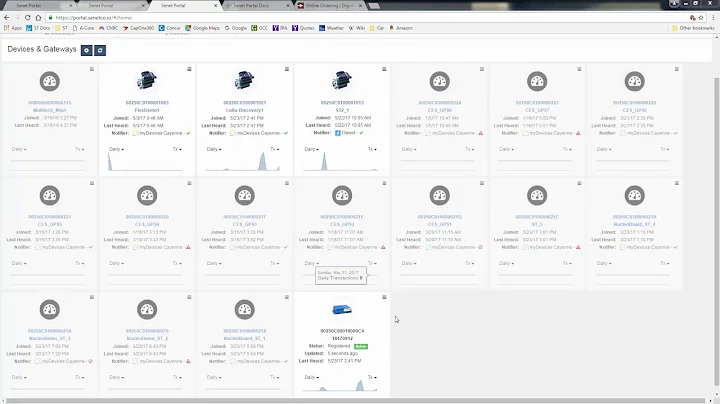
Task: Open hamburger menu on CES_GPS6 card
Action: click(677, 69)
